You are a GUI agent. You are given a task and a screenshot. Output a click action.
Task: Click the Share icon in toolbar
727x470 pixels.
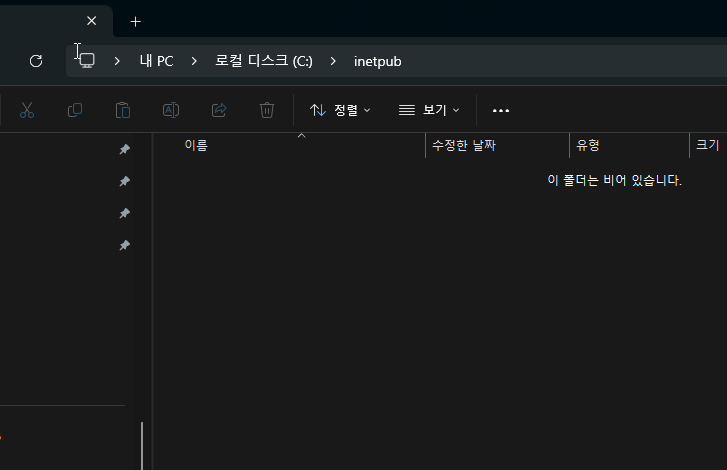(219, 110)
